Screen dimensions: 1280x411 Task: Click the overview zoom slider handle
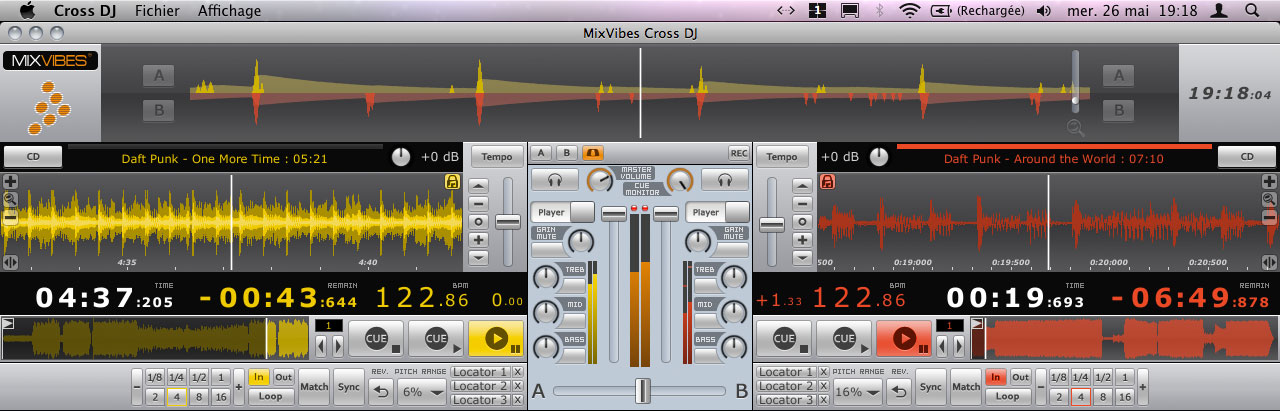coord(1076,101)
